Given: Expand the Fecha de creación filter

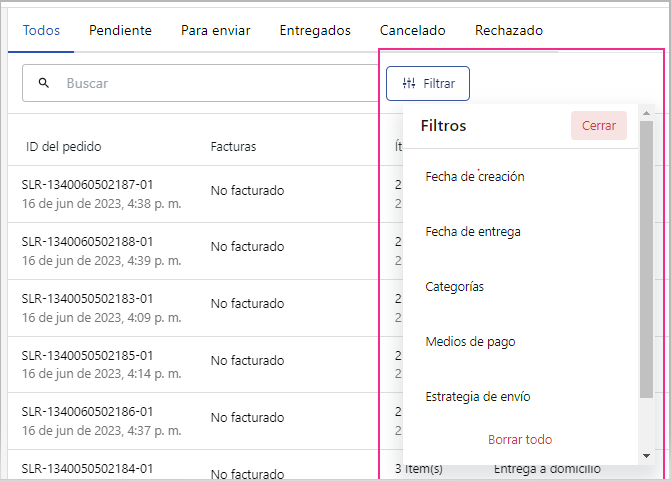Looking at the screenshot, I should [474, 177].
